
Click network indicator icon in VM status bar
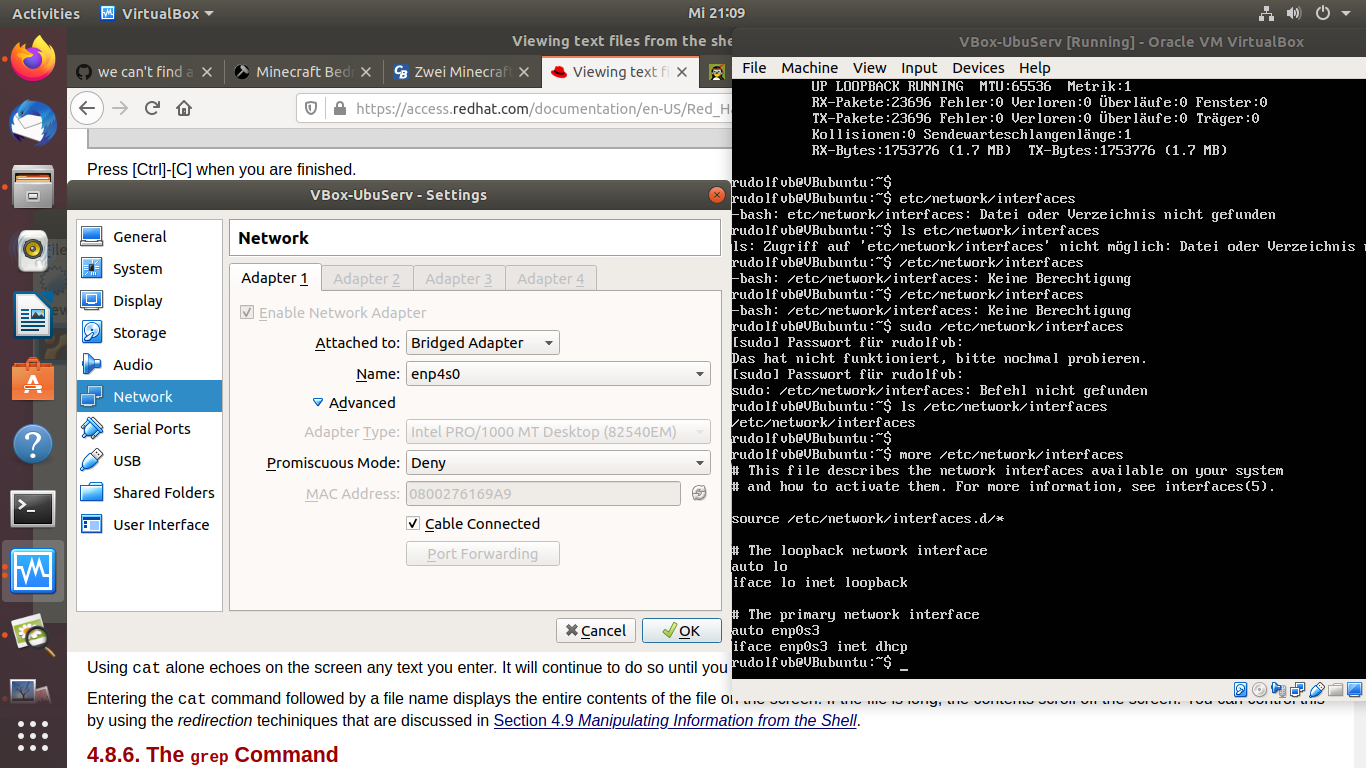1298,690
